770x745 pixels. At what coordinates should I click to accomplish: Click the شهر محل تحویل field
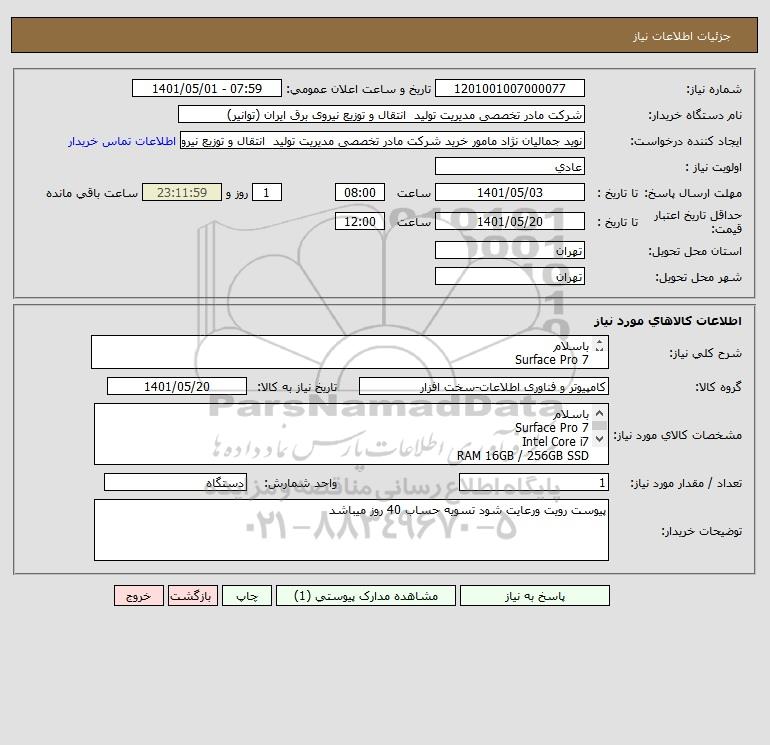(x=510, y=276)
